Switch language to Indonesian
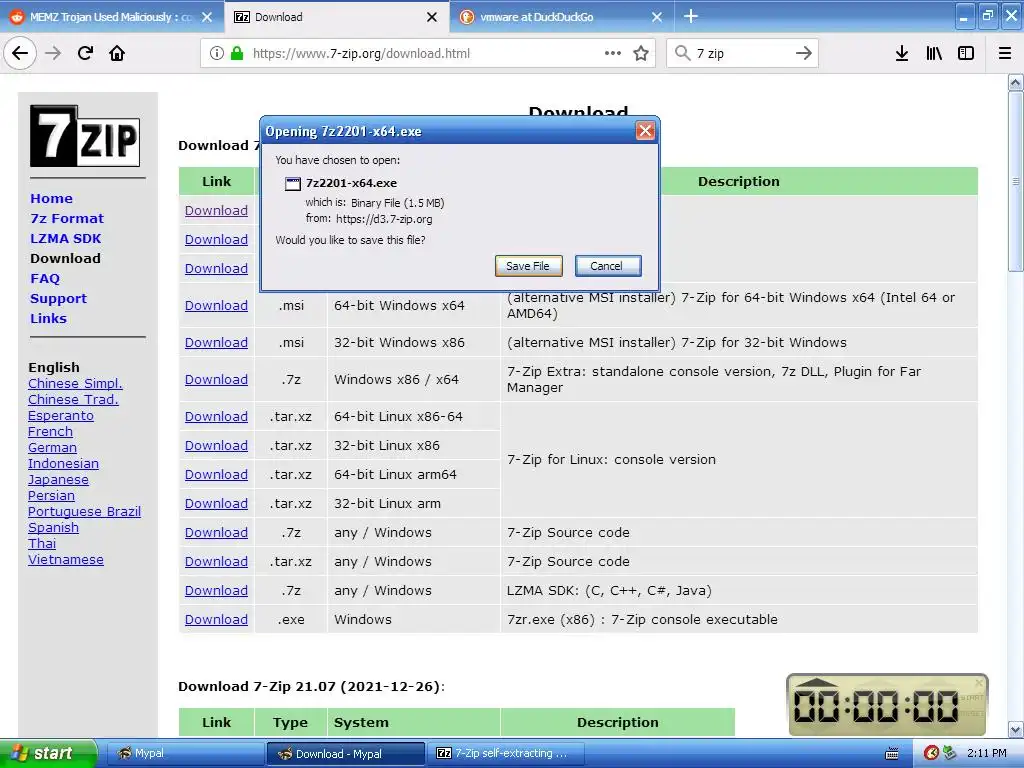Viewport: 1024px width, 768px height. pyautogui.click(x=63, y=463)
